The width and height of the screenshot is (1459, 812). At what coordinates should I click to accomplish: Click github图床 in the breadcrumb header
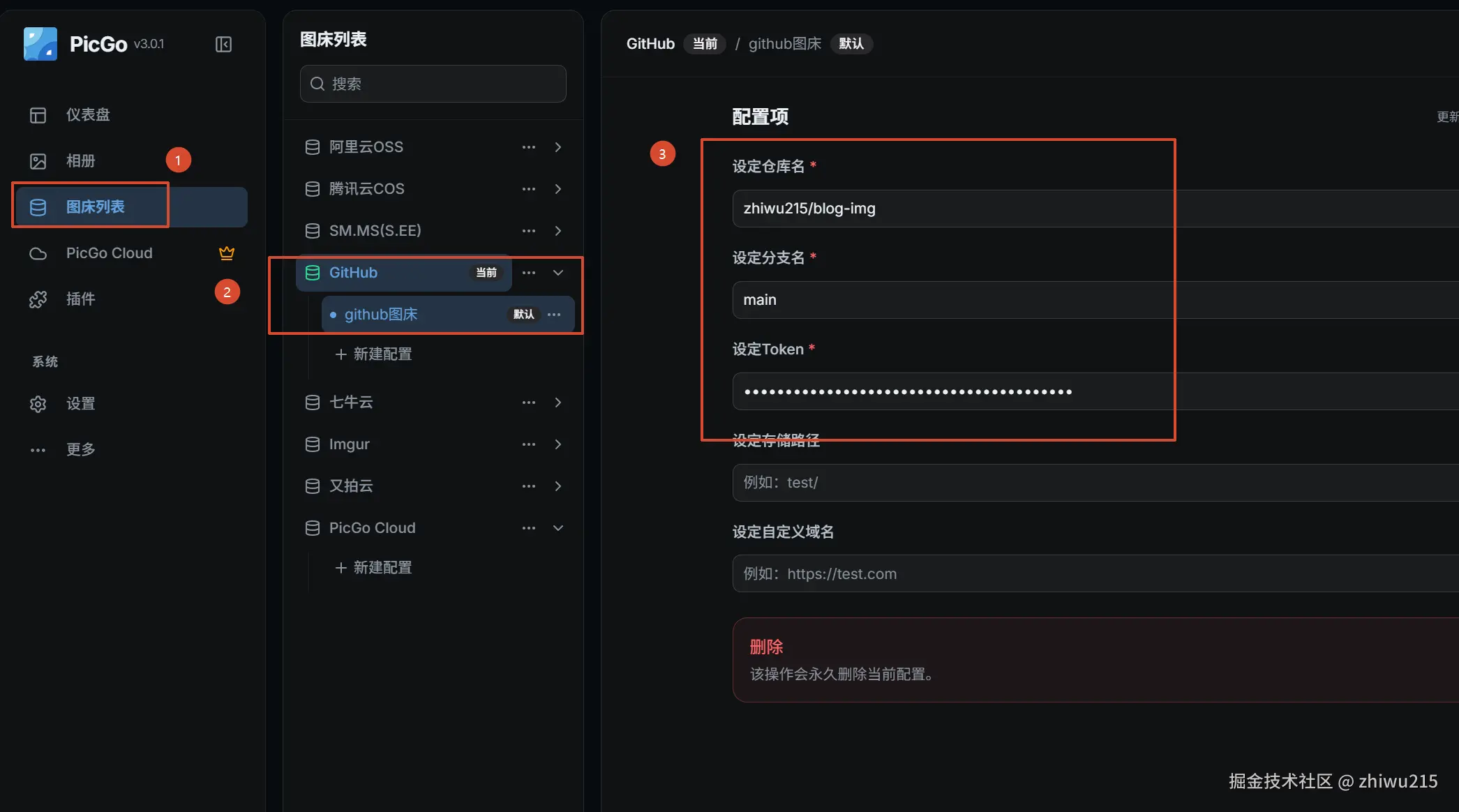[x=785, y=44]
